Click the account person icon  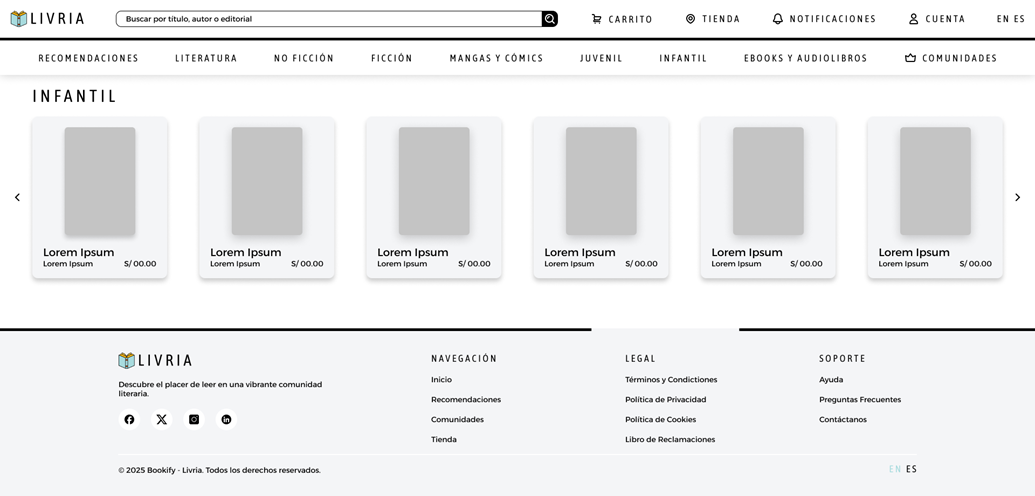[914, 19]
